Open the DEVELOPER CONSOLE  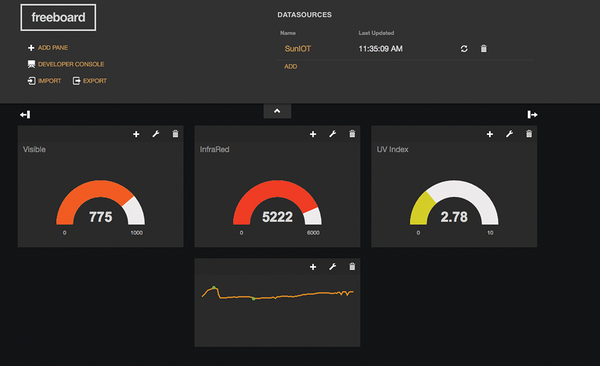71,64
